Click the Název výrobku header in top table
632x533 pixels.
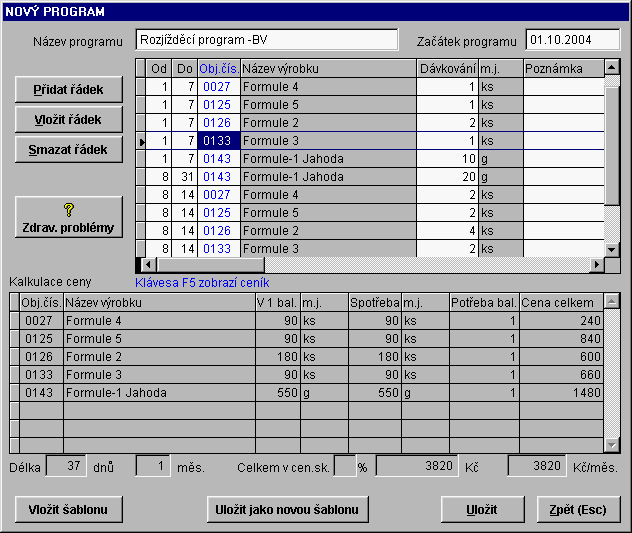pyautogui.click(x=328, y=69)
